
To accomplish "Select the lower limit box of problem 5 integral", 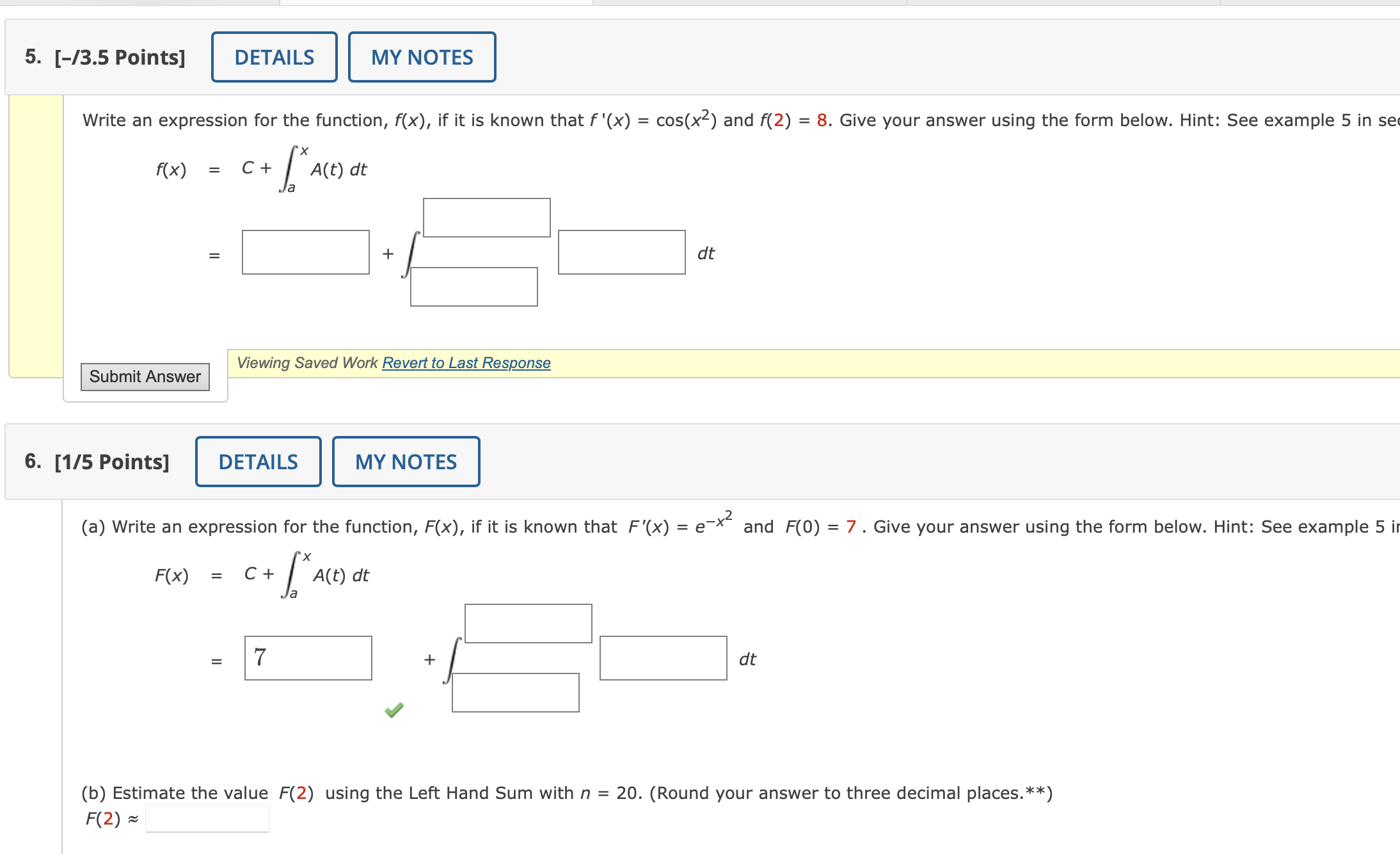I will tap(474, 288).
